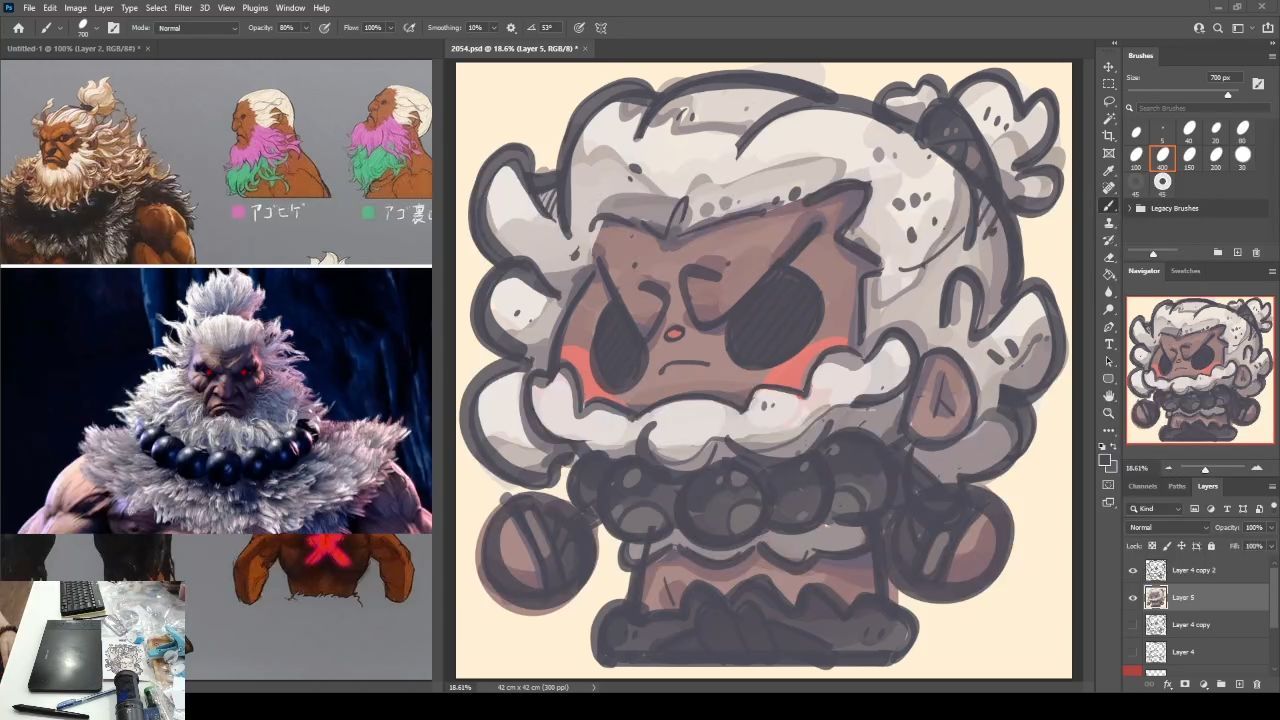Open Opacity 80% dropdown arrow
Image resolution: width=1280 pixels, height=720 pixels.
tap(304, 28)
